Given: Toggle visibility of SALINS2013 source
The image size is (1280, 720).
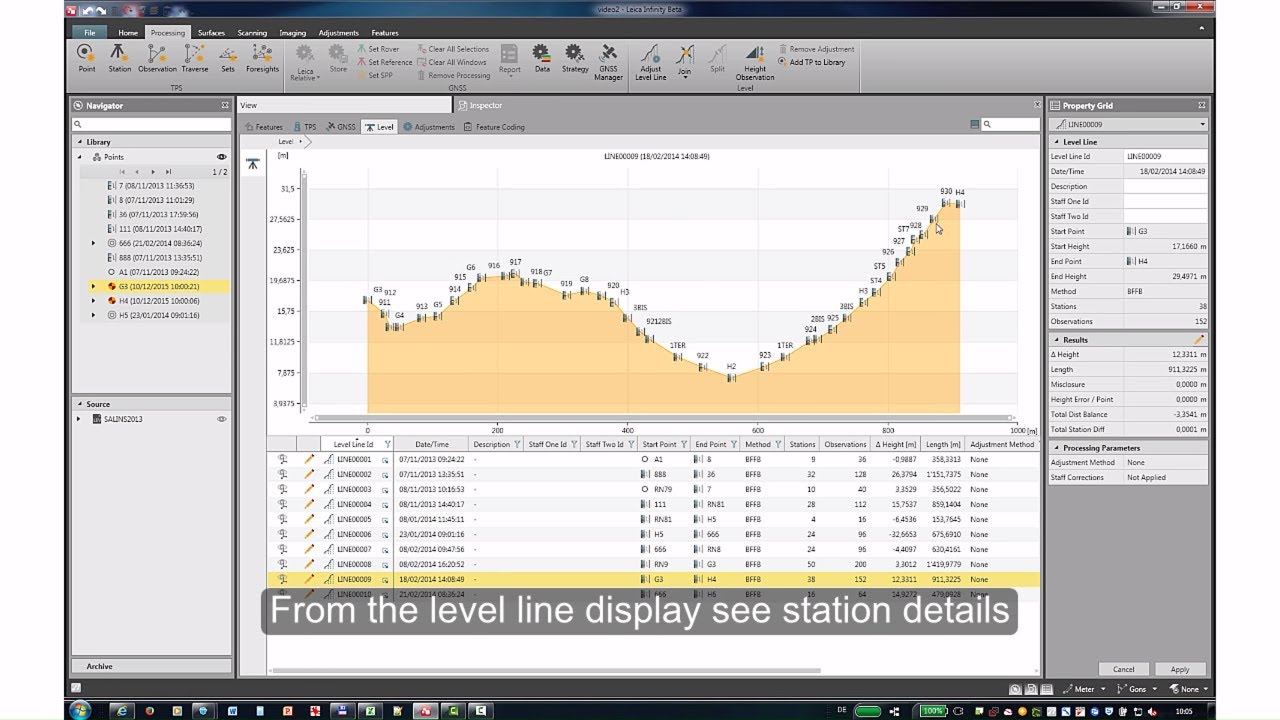Looking at the screenshot, I should [x=222, y=419].
